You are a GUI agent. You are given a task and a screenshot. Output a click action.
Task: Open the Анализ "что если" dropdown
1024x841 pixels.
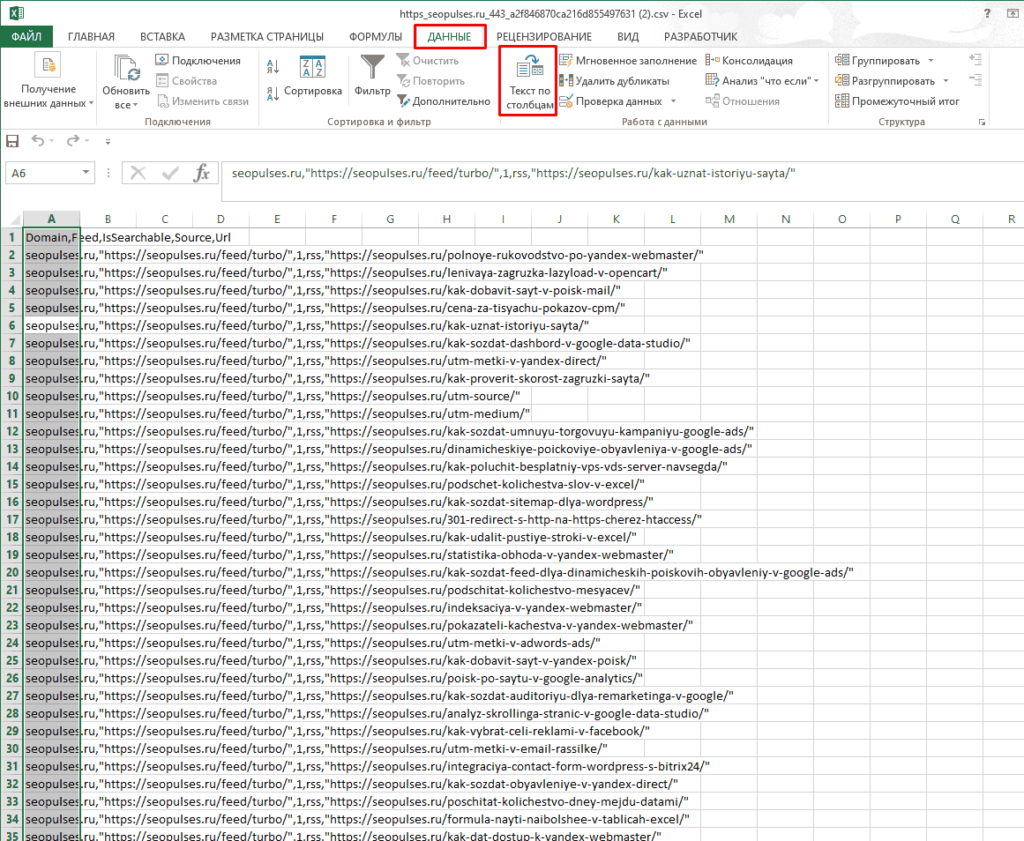pos(816,81)
